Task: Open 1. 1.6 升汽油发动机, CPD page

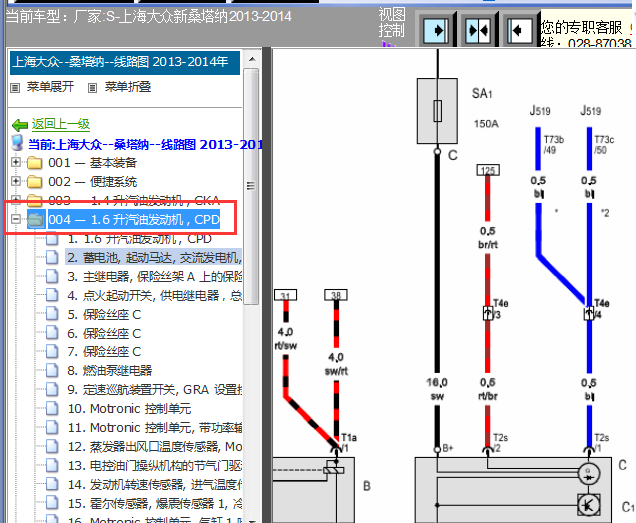Action: tap(140, 239)
